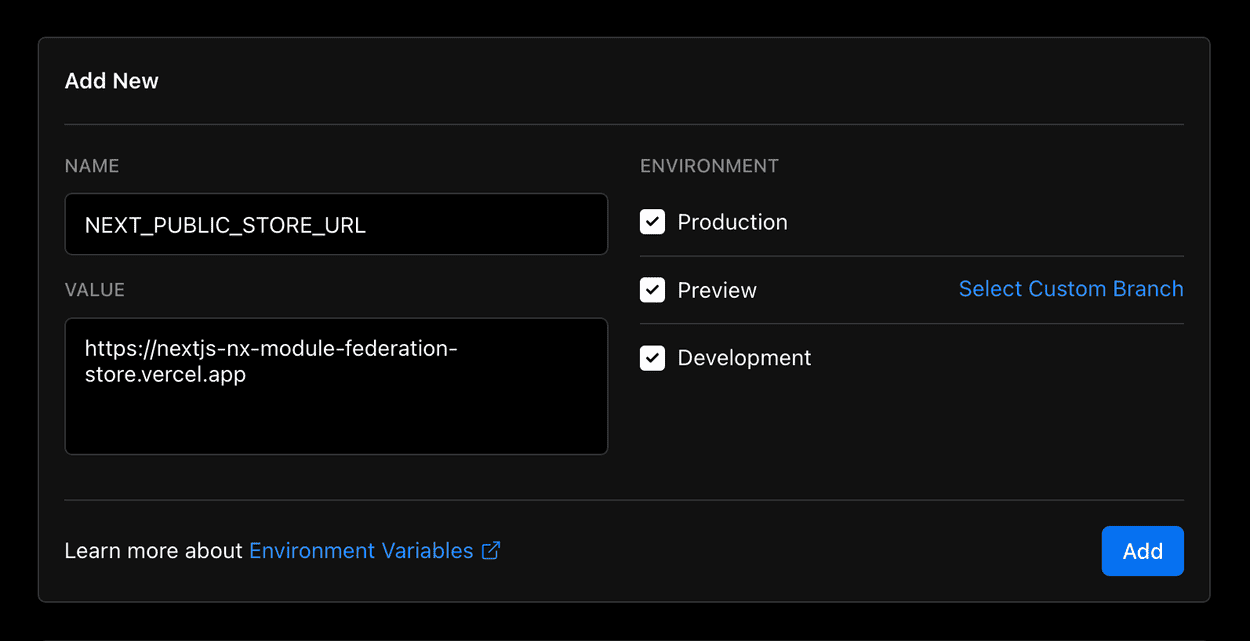Click the ENVIRONMENT section label
Screen dimensions: 1250x641
709,165
